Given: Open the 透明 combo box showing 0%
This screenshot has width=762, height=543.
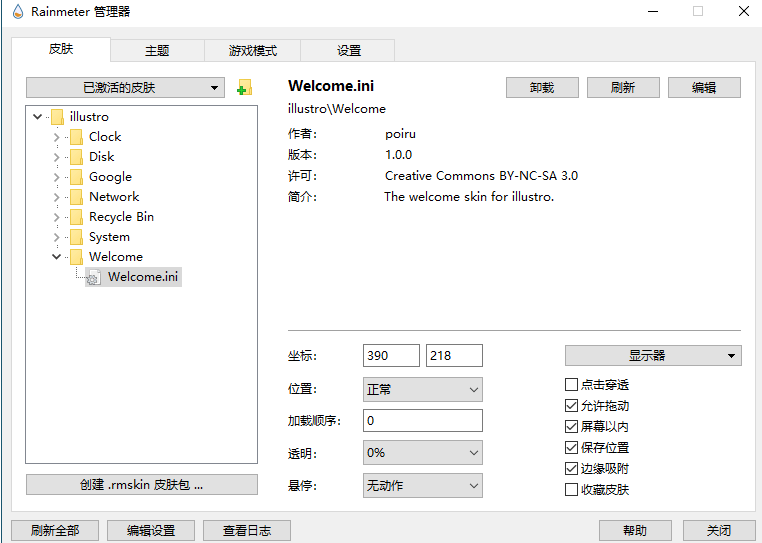Looking at the screenshot, I should coord(423,453).
